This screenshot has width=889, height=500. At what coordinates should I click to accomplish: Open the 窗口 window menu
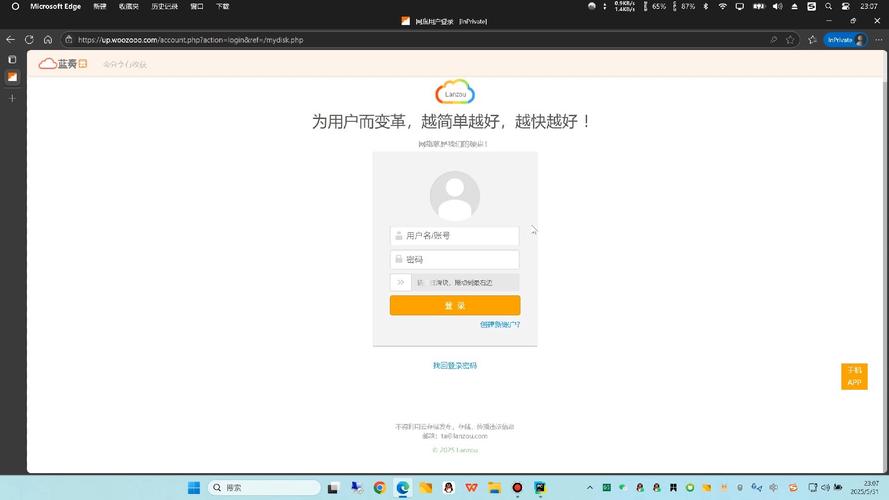coord(197,6)
